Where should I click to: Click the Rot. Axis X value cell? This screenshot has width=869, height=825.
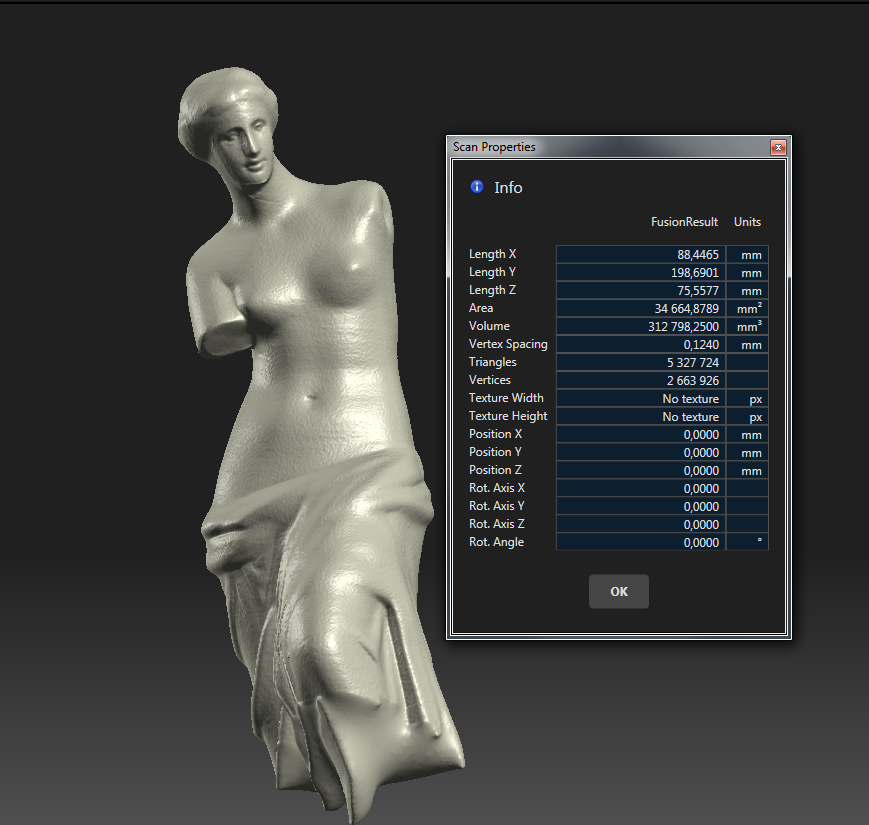641,489
